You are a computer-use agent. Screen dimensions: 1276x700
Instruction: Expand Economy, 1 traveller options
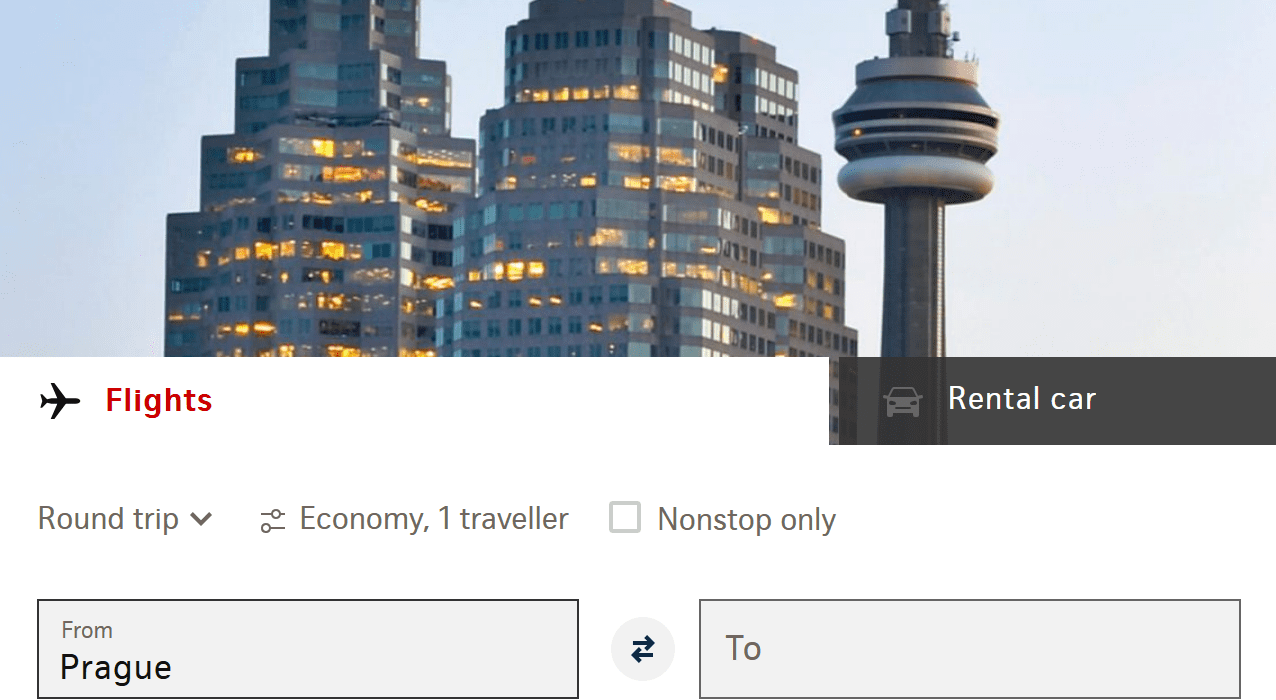(414, 519)
